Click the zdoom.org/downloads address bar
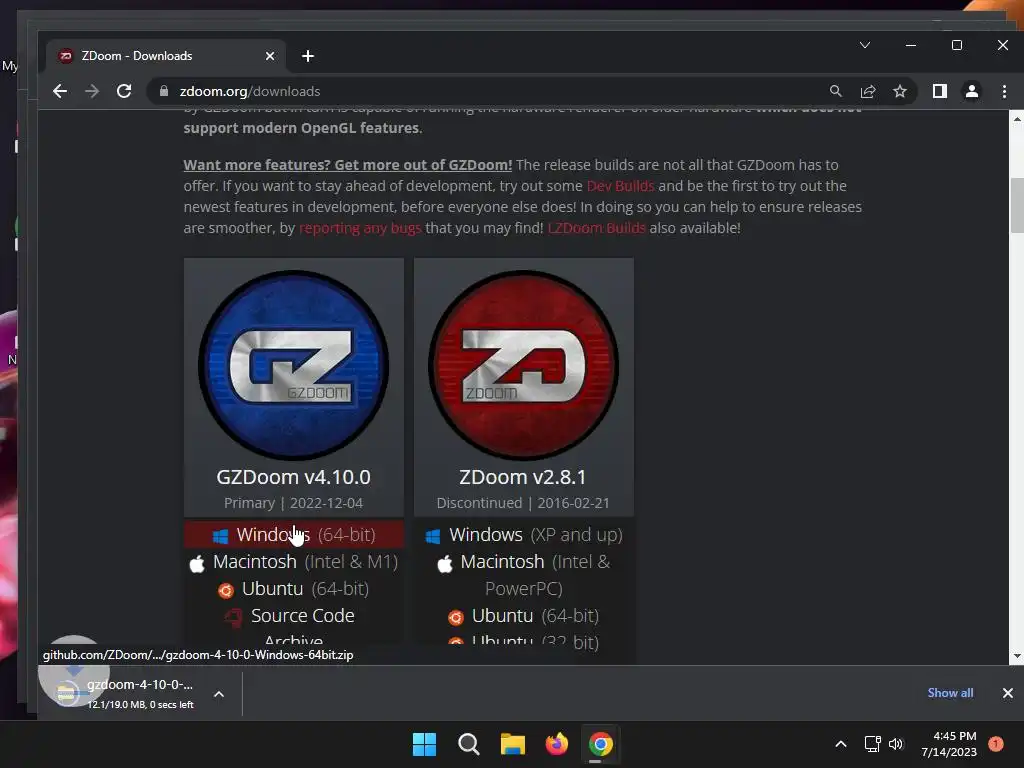 [x=483, y=91]
